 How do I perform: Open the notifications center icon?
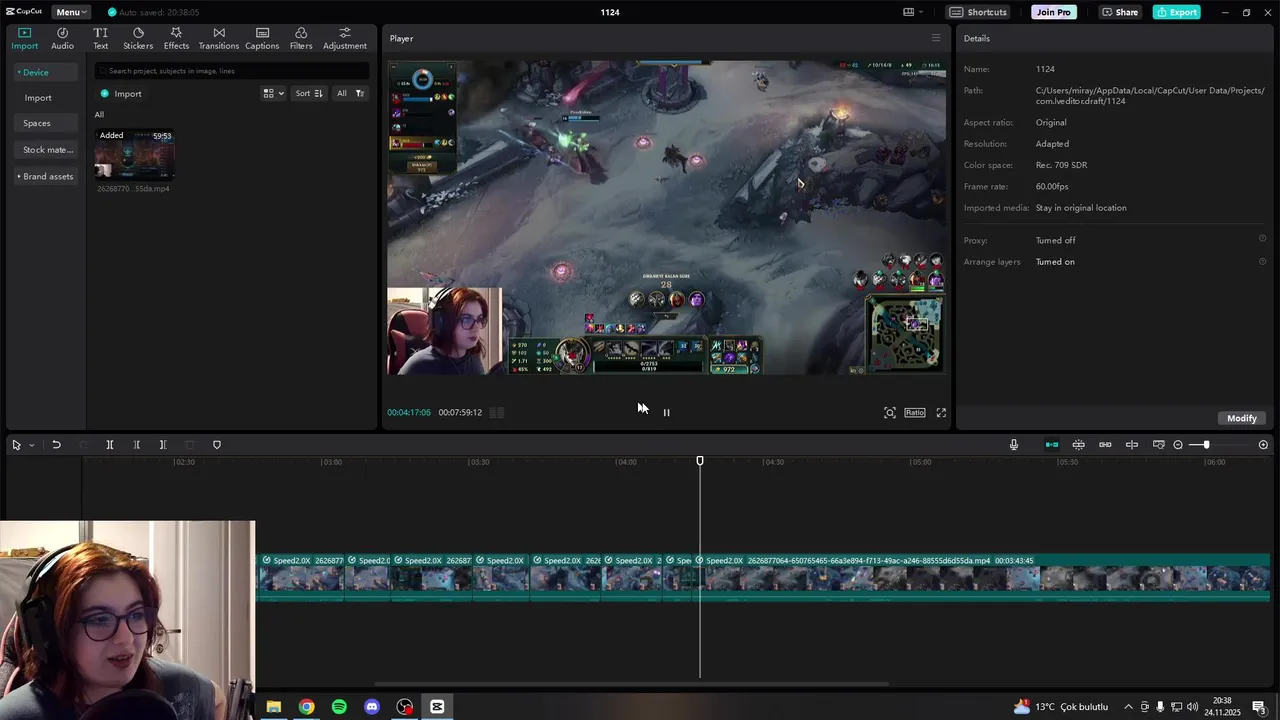coord(1259,707)
